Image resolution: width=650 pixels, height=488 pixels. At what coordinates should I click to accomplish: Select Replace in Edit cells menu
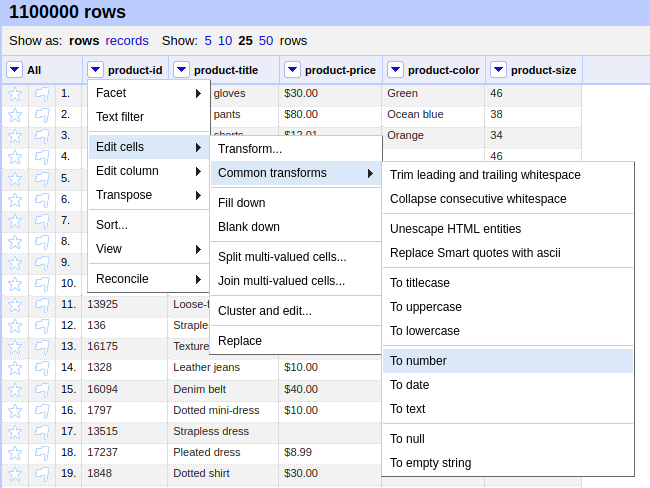(x=296, y=341)
